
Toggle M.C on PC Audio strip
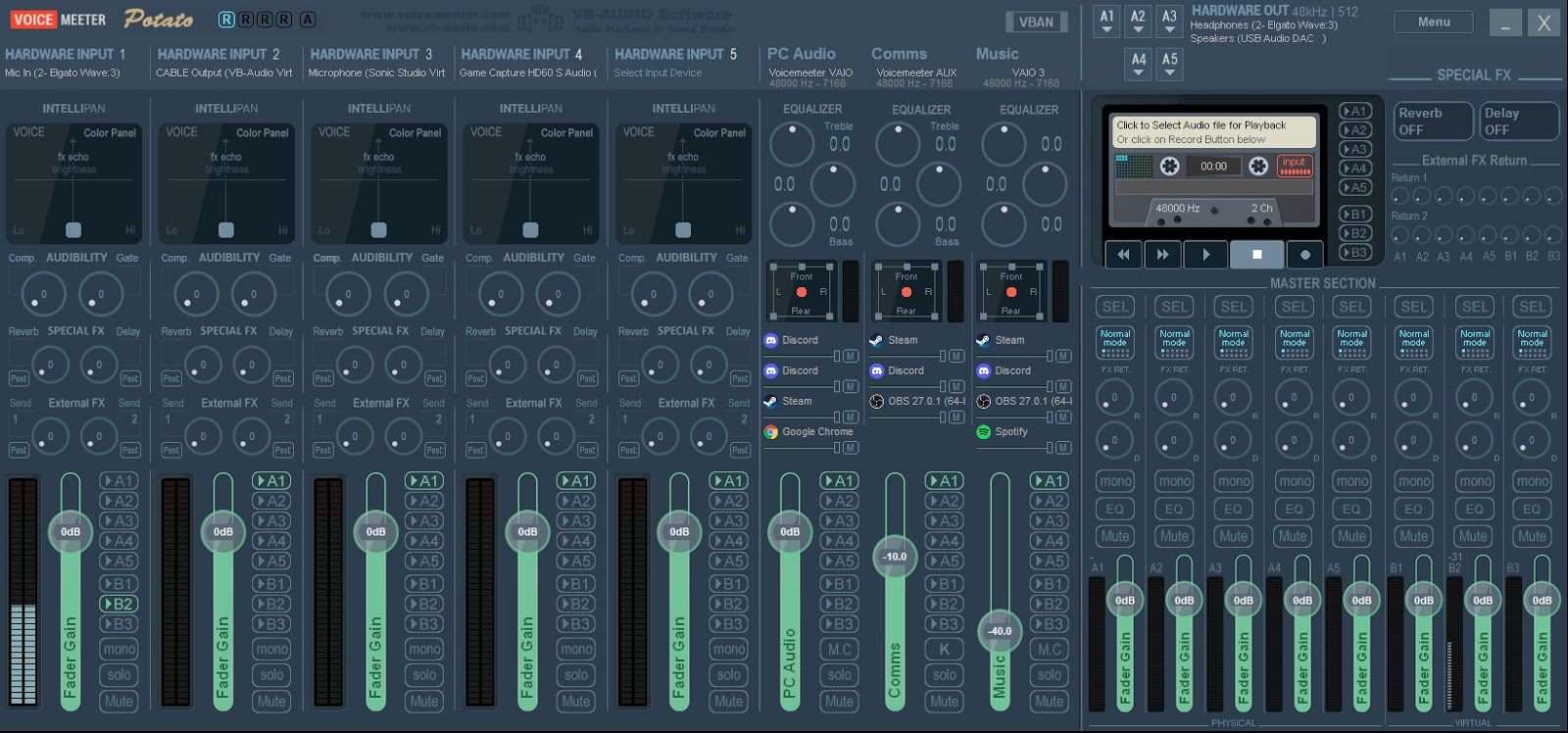pyautogui.click(x=839, y=649)
